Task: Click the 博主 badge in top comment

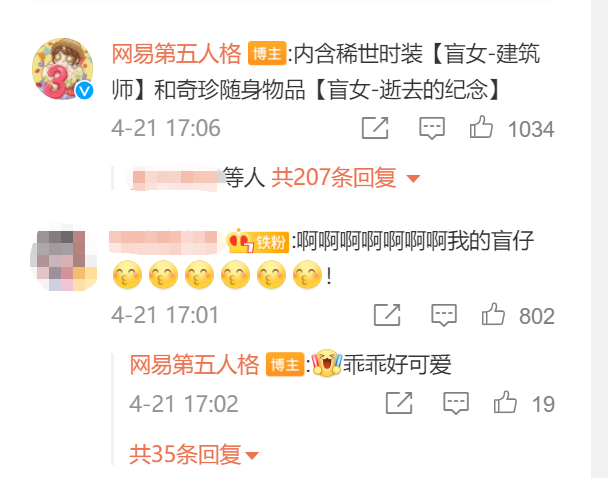Action: (x=267, y=53)
